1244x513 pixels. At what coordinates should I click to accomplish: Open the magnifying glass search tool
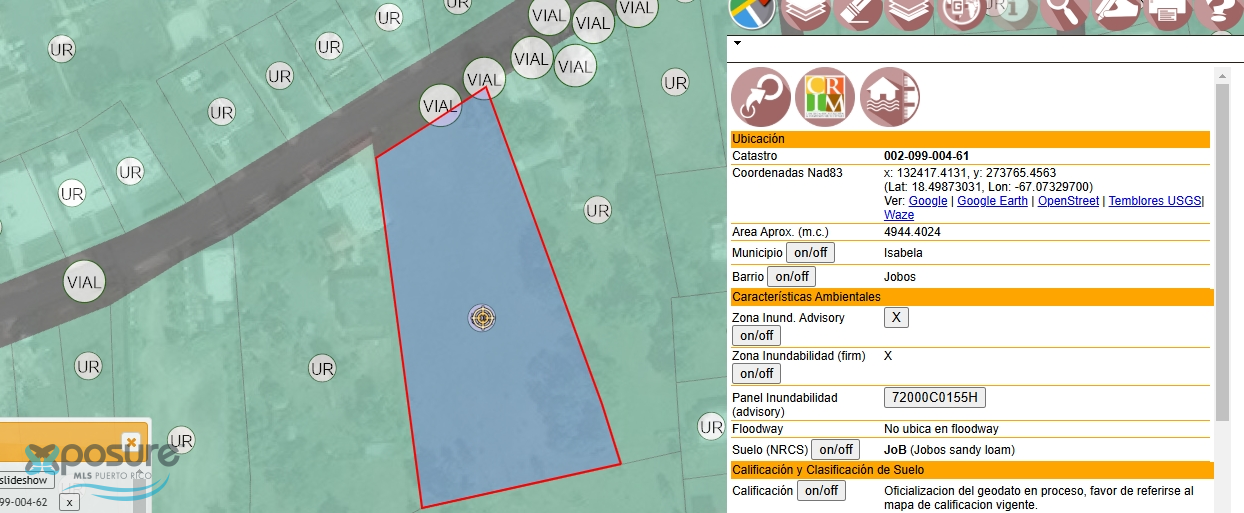(1065, 12)
